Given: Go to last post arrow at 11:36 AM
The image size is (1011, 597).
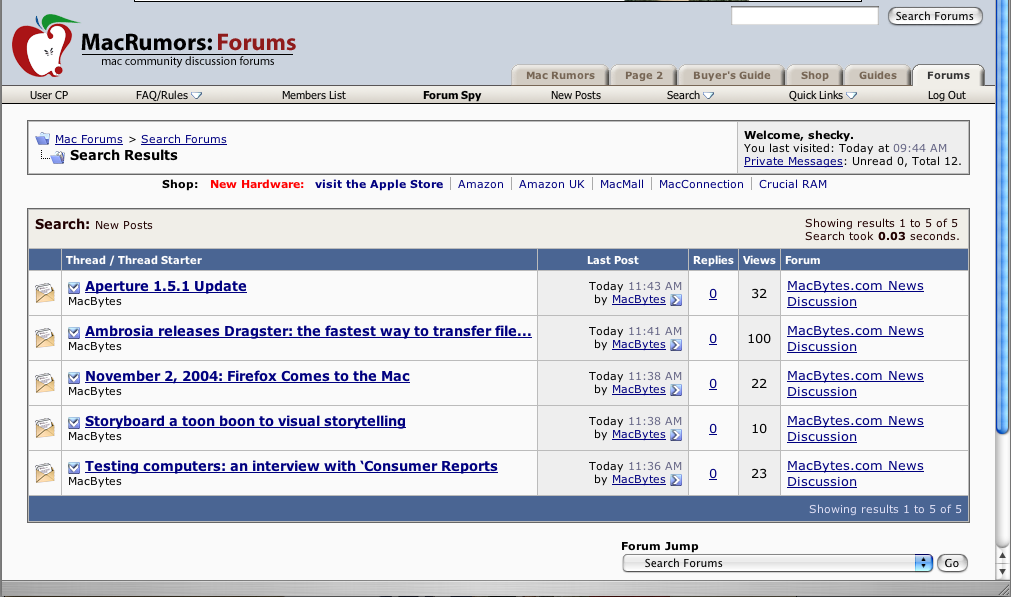Looking at the screenshot, I should coord(676,480).
